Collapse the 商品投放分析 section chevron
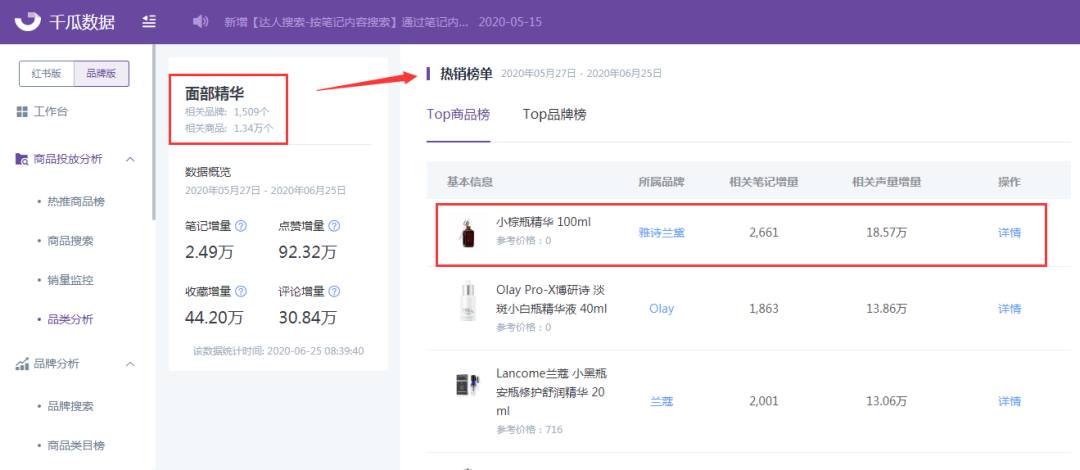The width and height of the screenshot is (1080, 470). pyautogui.click(x=130, y=159)
